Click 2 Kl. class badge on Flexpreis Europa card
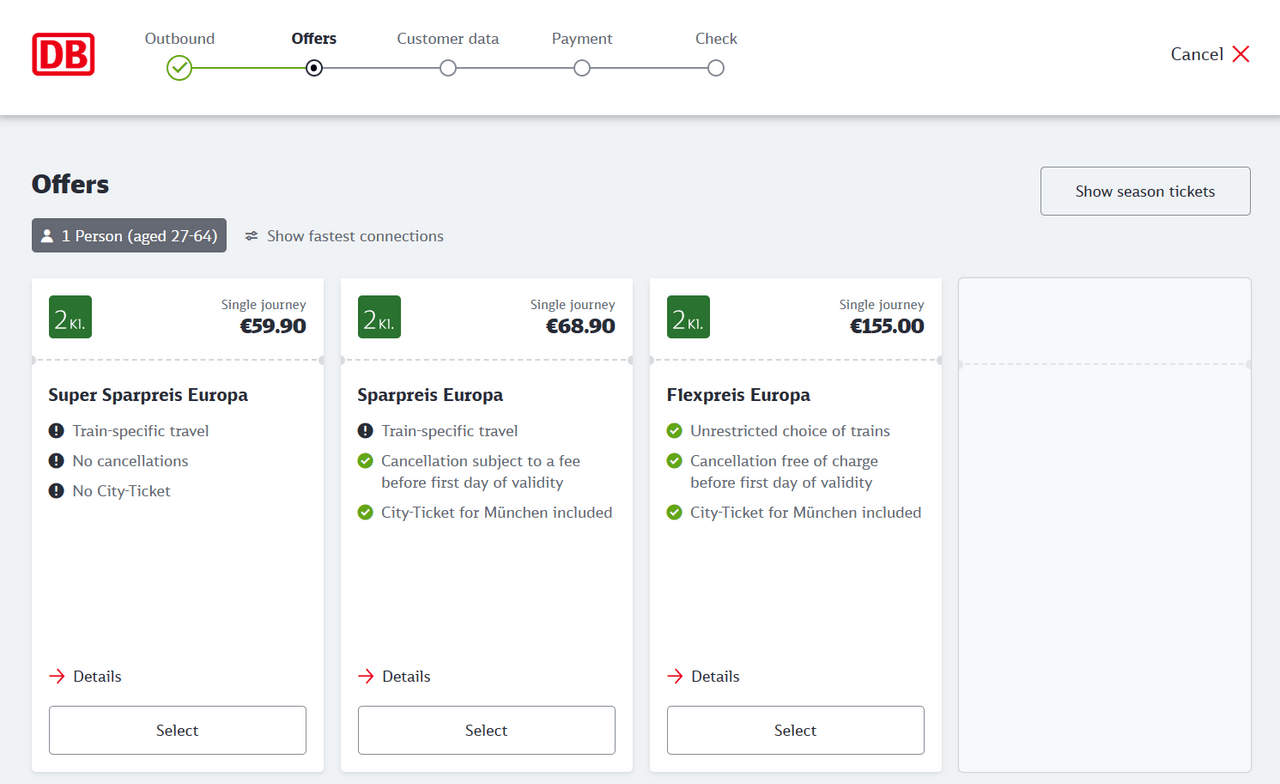The image size is (1280, 784). tap(688, 317)
